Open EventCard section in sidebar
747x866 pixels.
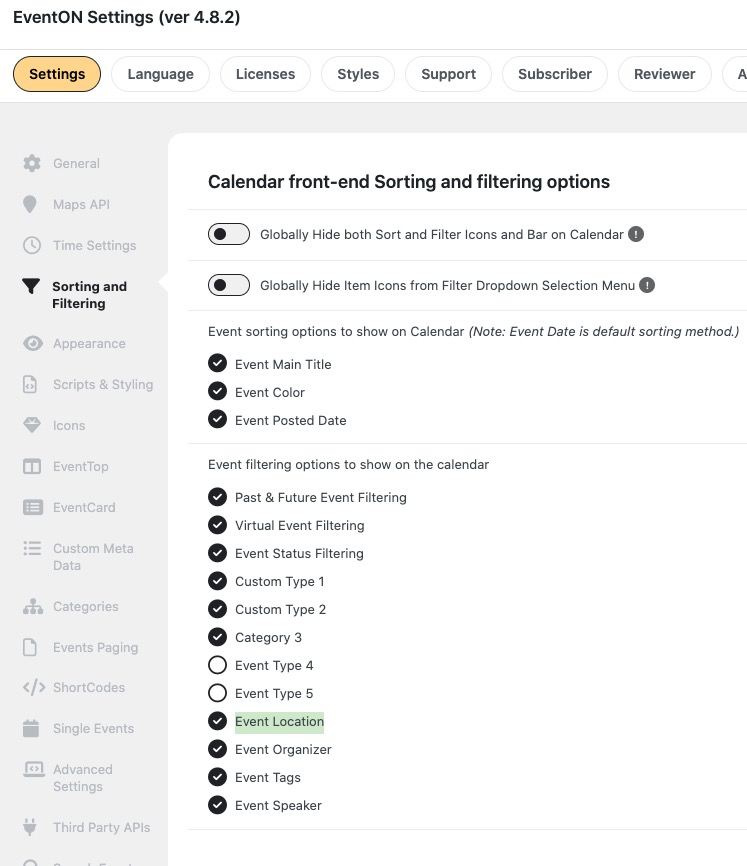[x=84, y=507]
